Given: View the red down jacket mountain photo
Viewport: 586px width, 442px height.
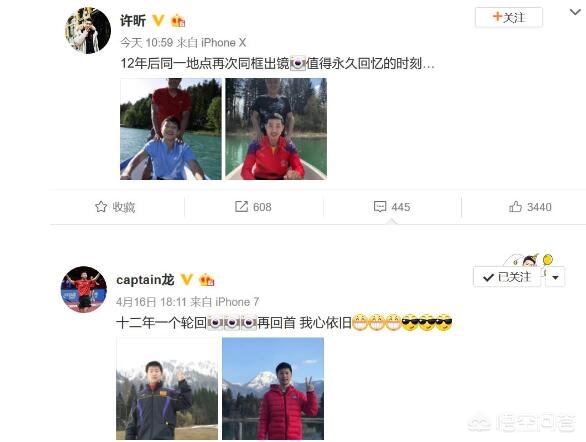Looking at the screenshot, I should [273, 389].
